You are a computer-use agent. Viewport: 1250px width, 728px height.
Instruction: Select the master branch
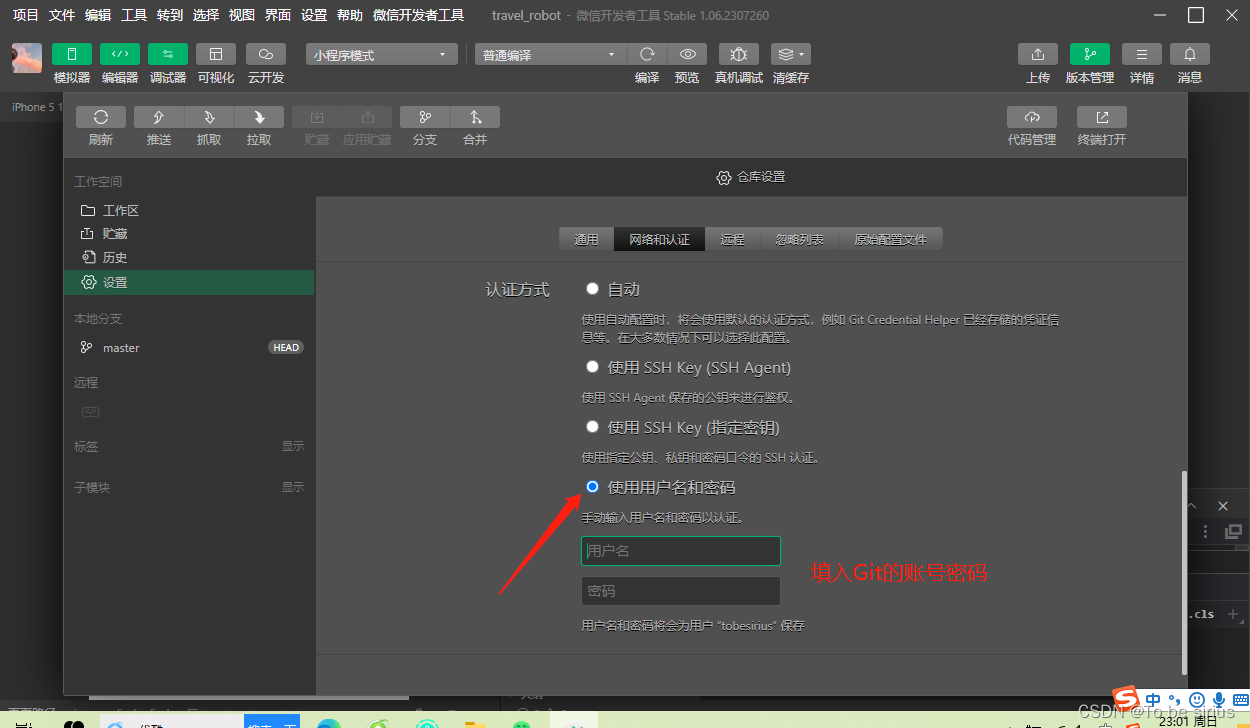click(x=189, y=347)
